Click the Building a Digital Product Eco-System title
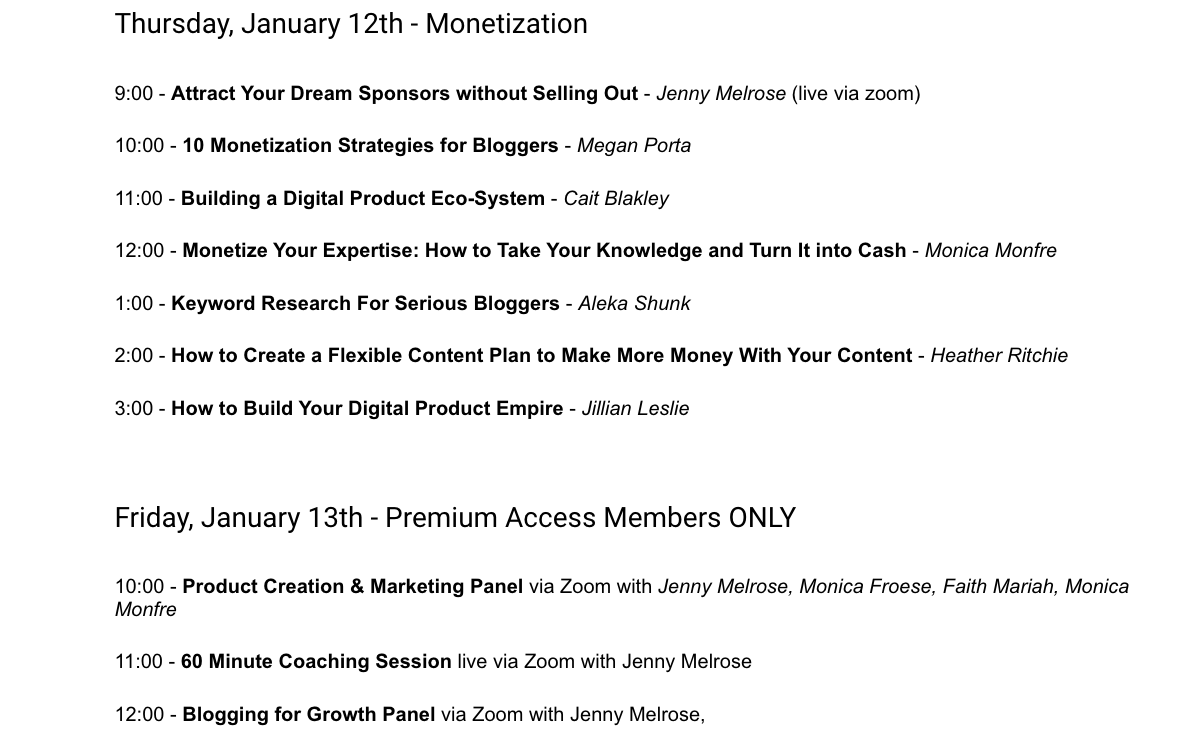This screenshot has height=738, width=1191. 362,199
